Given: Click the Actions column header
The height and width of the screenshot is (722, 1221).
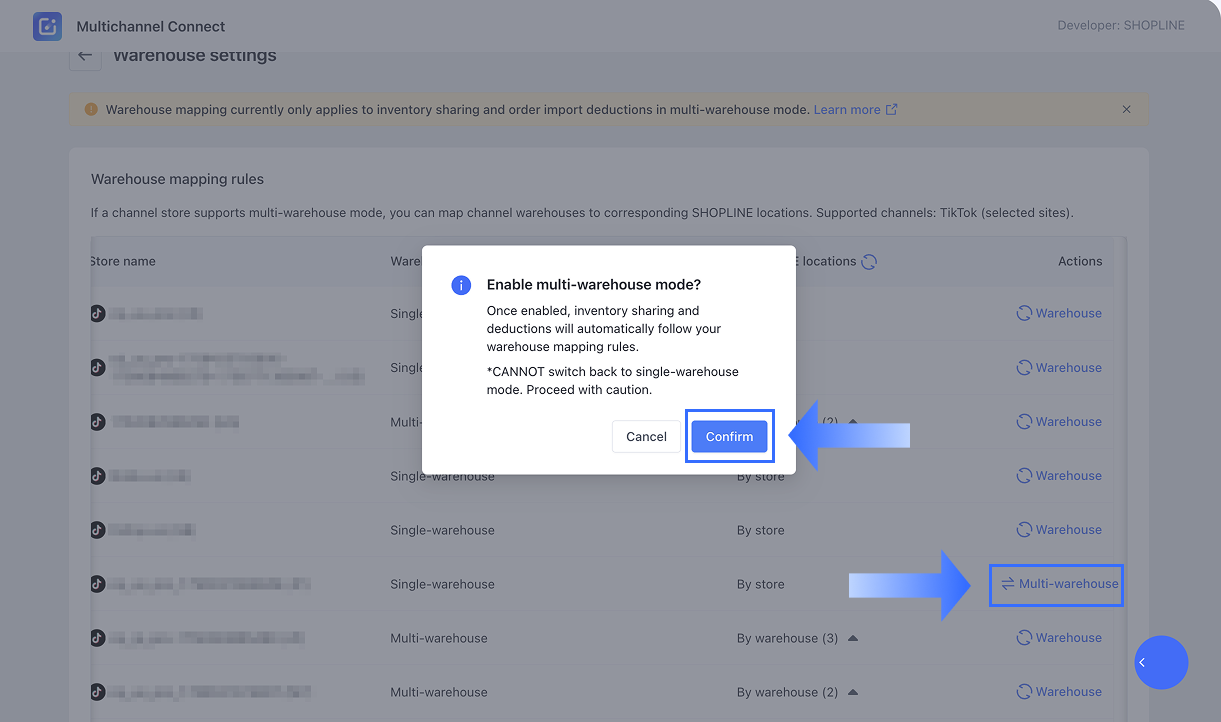Looking at the screenshot, I should tap(1080, 261).
